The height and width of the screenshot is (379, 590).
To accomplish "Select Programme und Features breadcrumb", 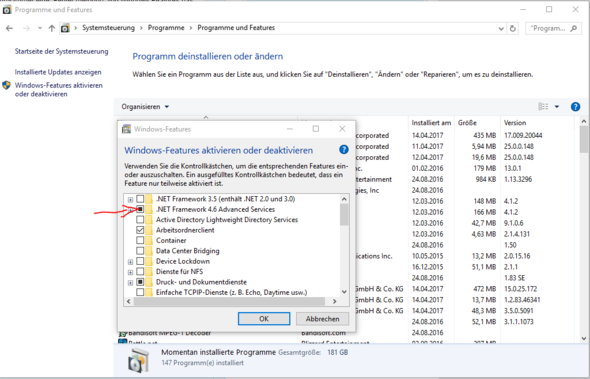I will [236, 28].
